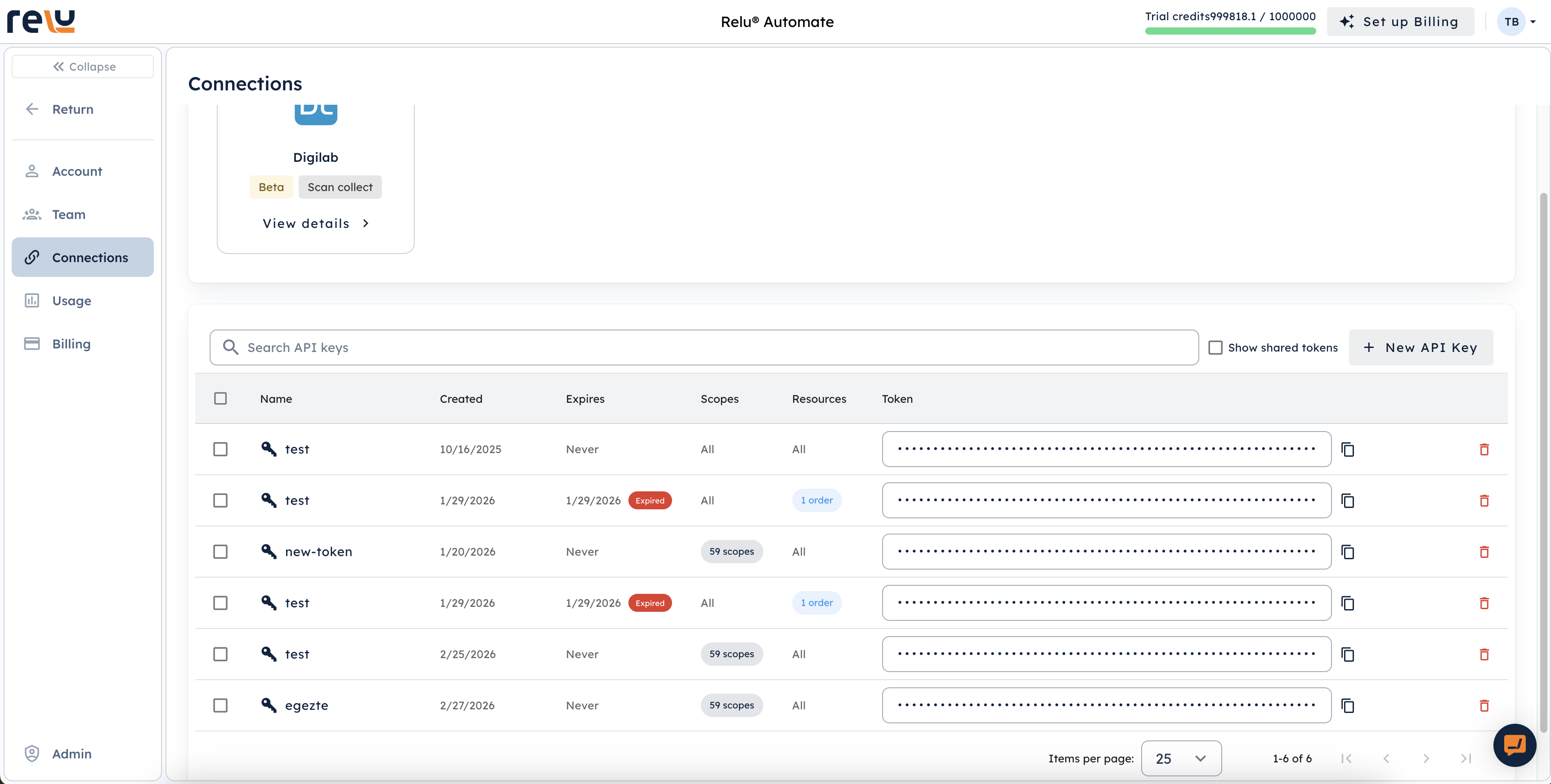Image resolution: width=1551 pixels, height=784 pixels.
Task: Delete the 10/16/2025 test API key
Action: coord(1484,450)
